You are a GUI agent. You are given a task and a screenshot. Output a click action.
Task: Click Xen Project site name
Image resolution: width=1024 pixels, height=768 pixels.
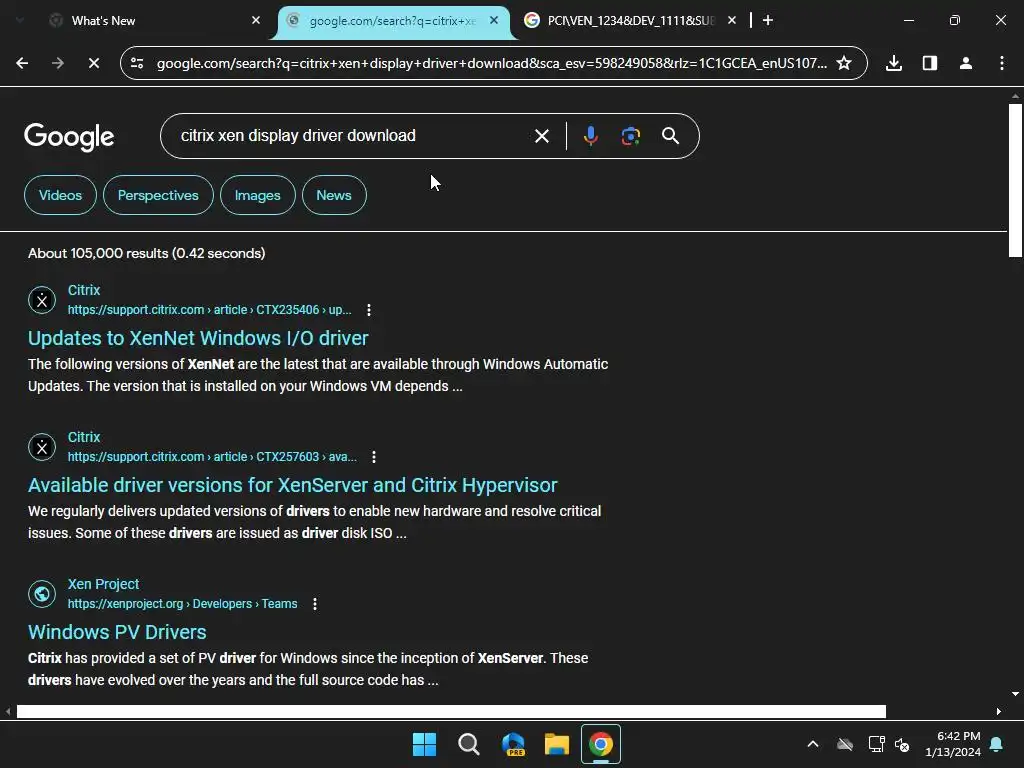click(x=103, y=584)
